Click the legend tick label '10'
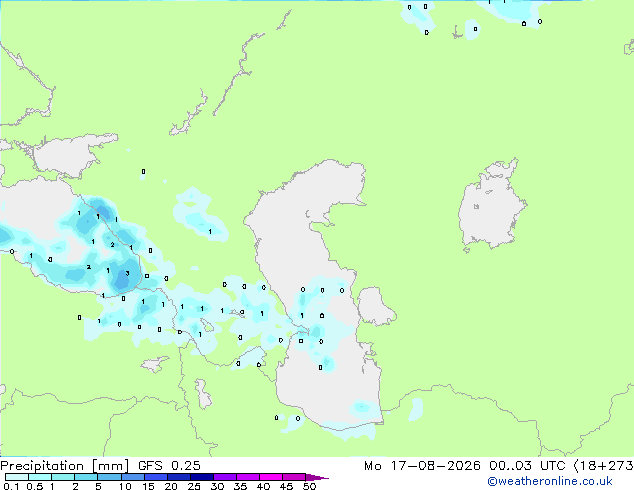 click(125, 486)
